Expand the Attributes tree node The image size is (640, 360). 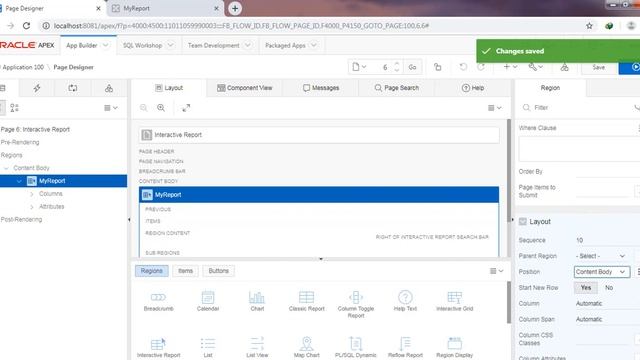point(32,207)
